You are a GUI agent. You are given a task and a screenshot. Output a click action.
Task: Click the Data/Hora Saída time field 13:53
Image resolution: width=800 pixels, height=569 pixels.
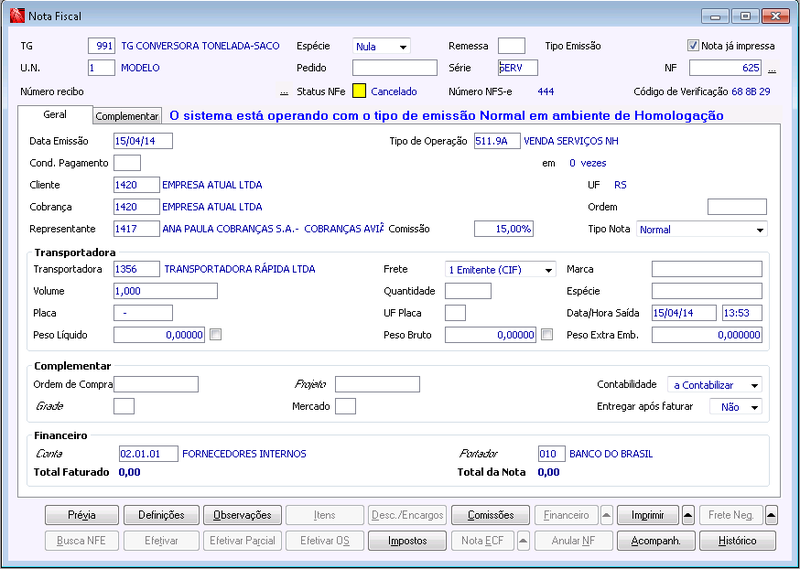point(742,313)
